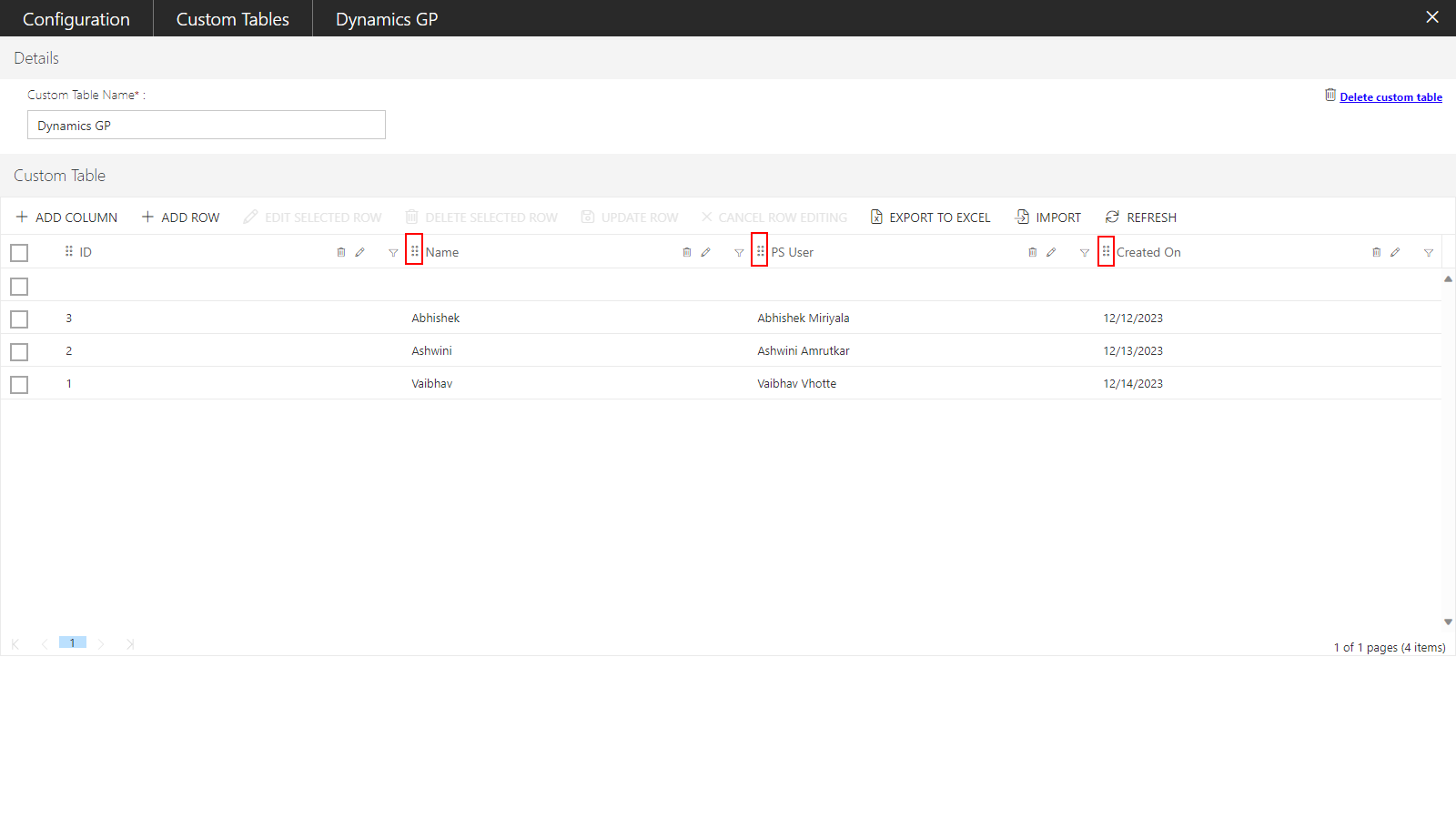Open filter for the ID column

point(393,253)
